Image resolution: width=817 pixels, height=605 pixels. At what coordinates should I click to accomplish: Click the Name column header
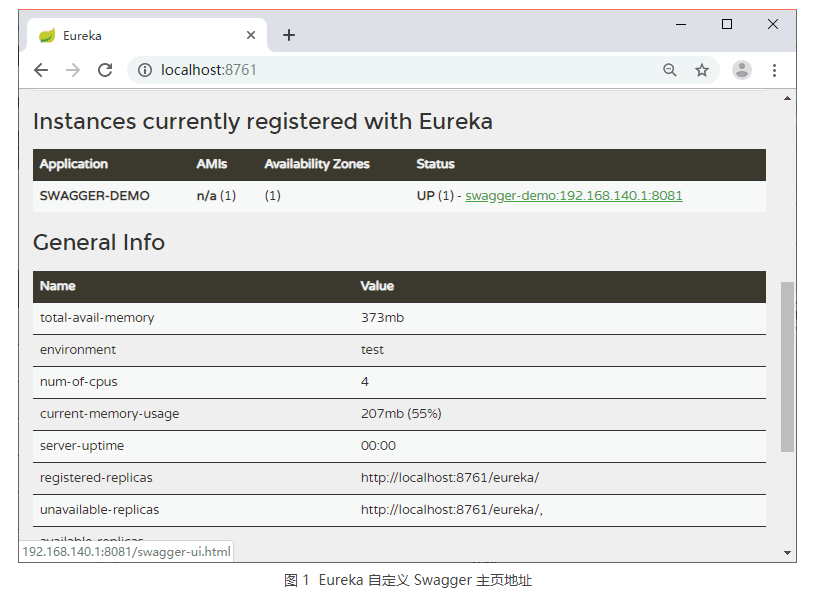pos(57,286)
